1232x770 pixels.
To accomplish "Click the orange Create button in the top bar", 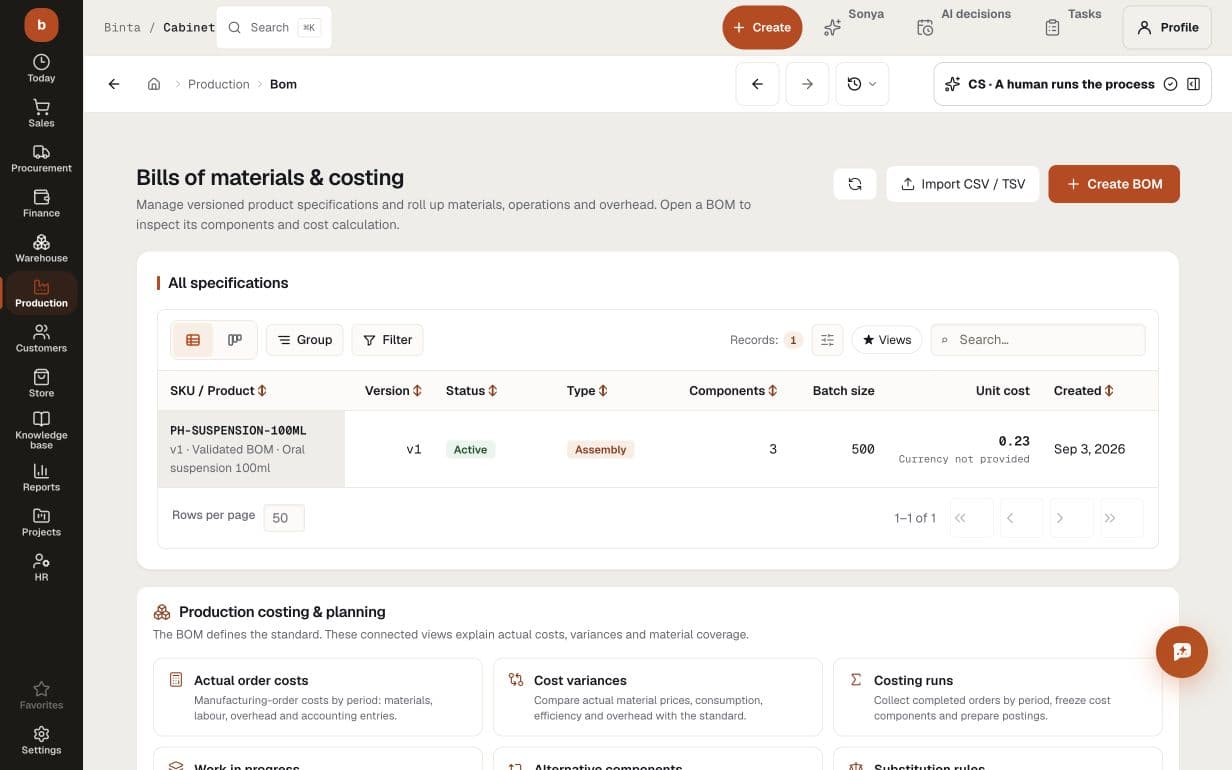I will coord(762,27).
